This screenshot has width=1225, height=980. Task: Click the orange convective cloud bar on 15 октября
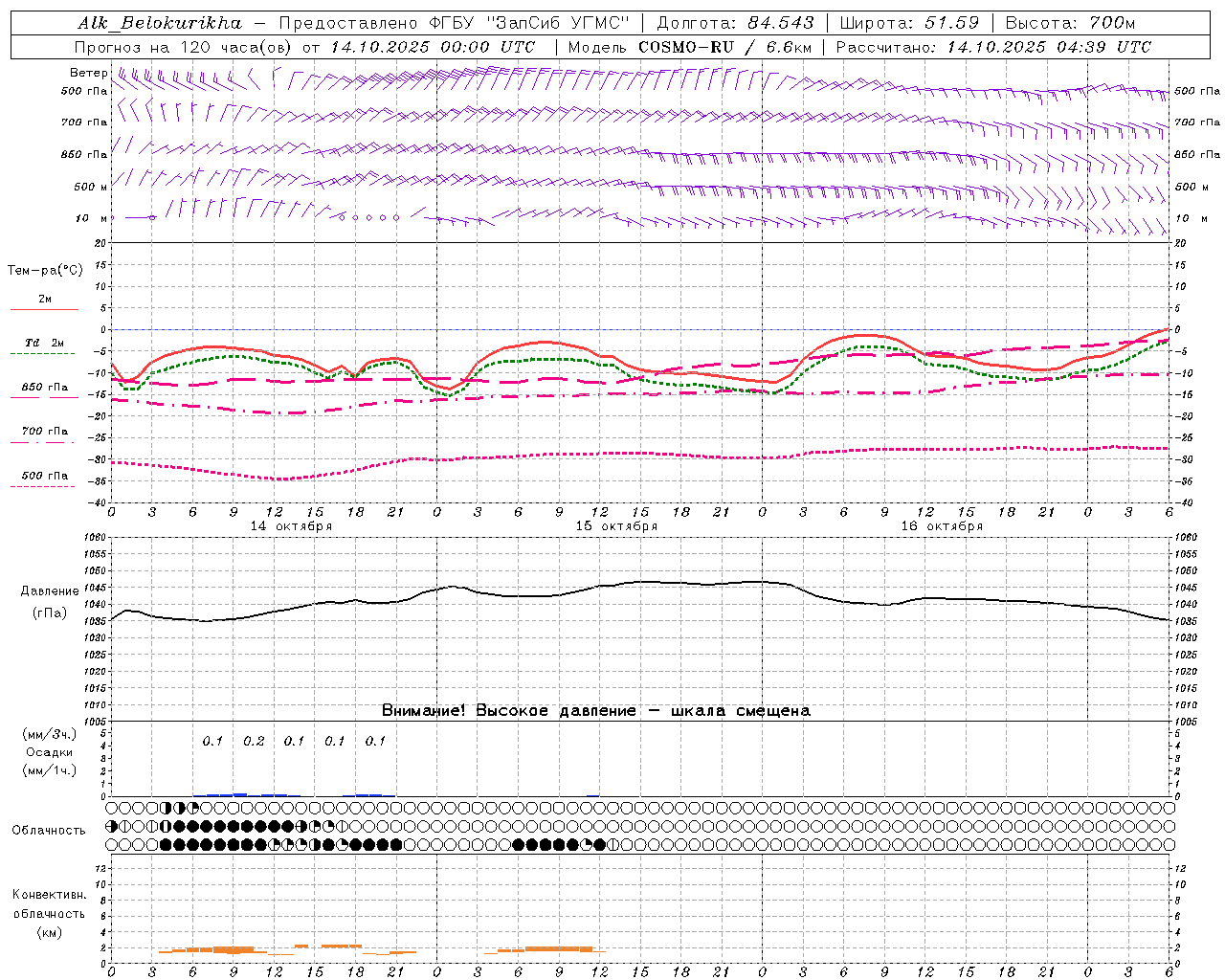click(558, 948)
